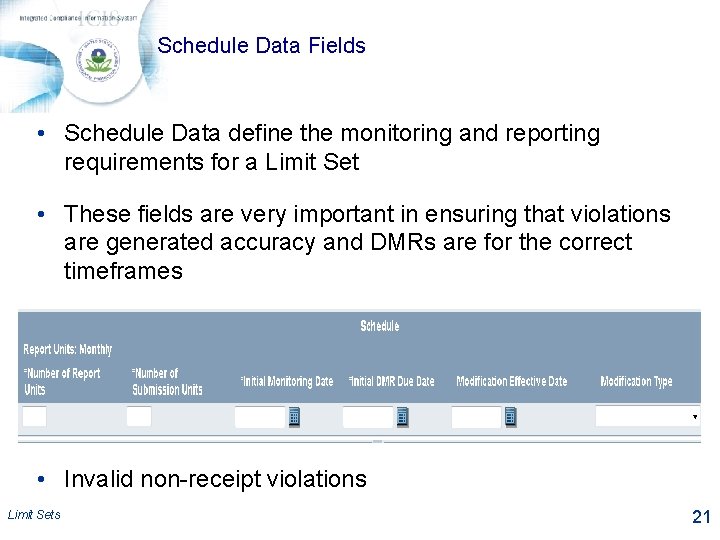Screen dimensions: 720x540
Task: Click the Report Units: Monthly label
Action: 67,350
